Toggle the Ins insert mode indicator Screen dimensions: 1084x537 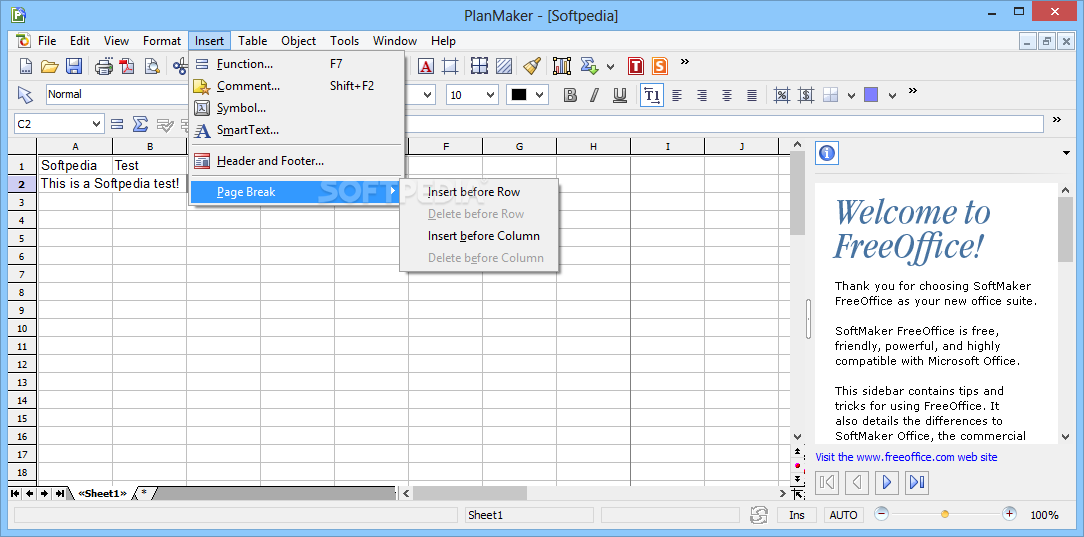(797, 515)
